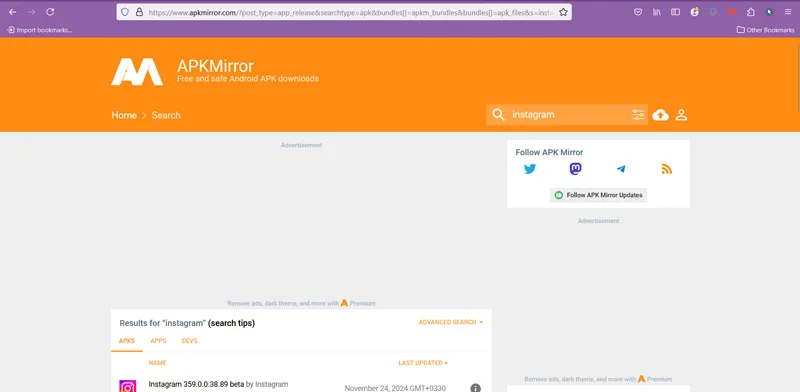Viewport: 800px width, 392px height.
Task: Click the upload APK cloud icon
Action: (x=660, y=115)
